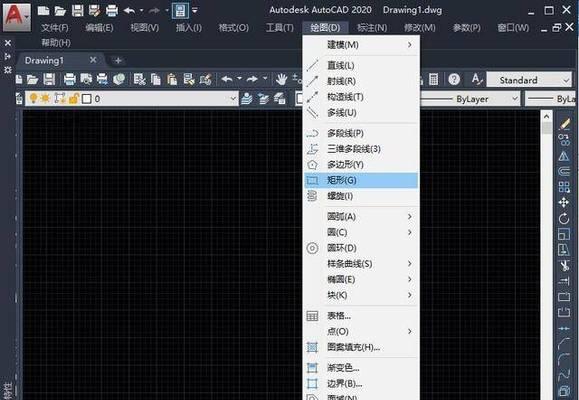Viewport: 579px width, 400px height.
Task: Open the quick access toolbar customize arrow
Action: click(x=195, y=10)
